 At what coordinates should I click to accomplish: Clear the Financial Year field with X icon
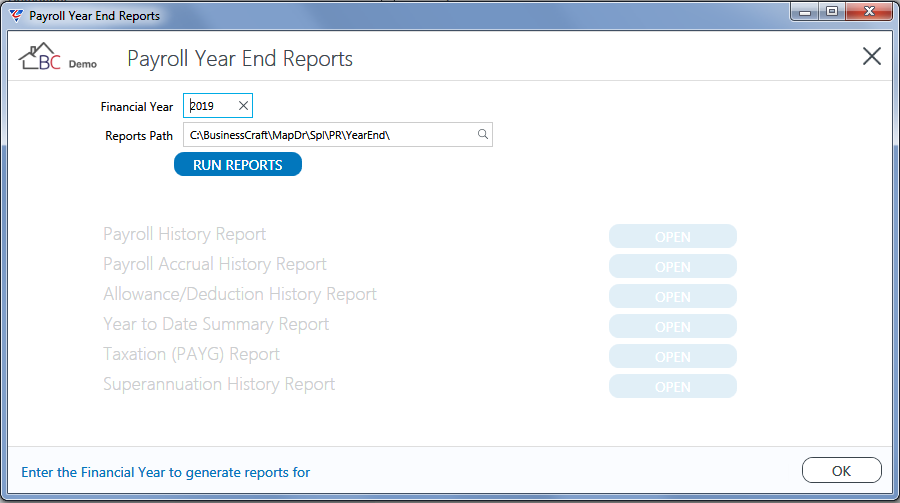pos(243,106)
